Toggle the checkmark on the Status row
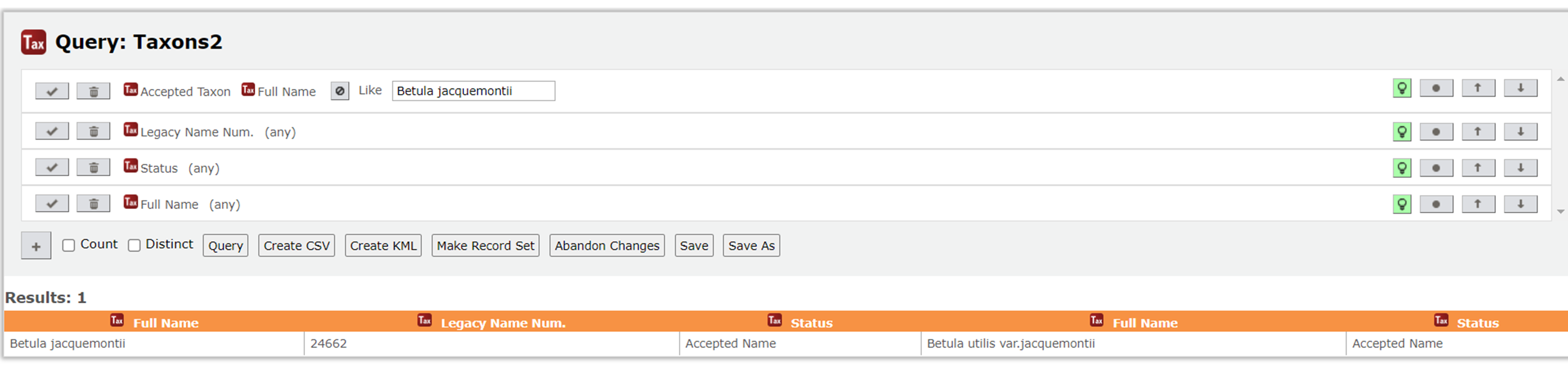Image resolution: width=1568 pixels, height=383 pixels. pyautogui.click(x=51, y=167)
